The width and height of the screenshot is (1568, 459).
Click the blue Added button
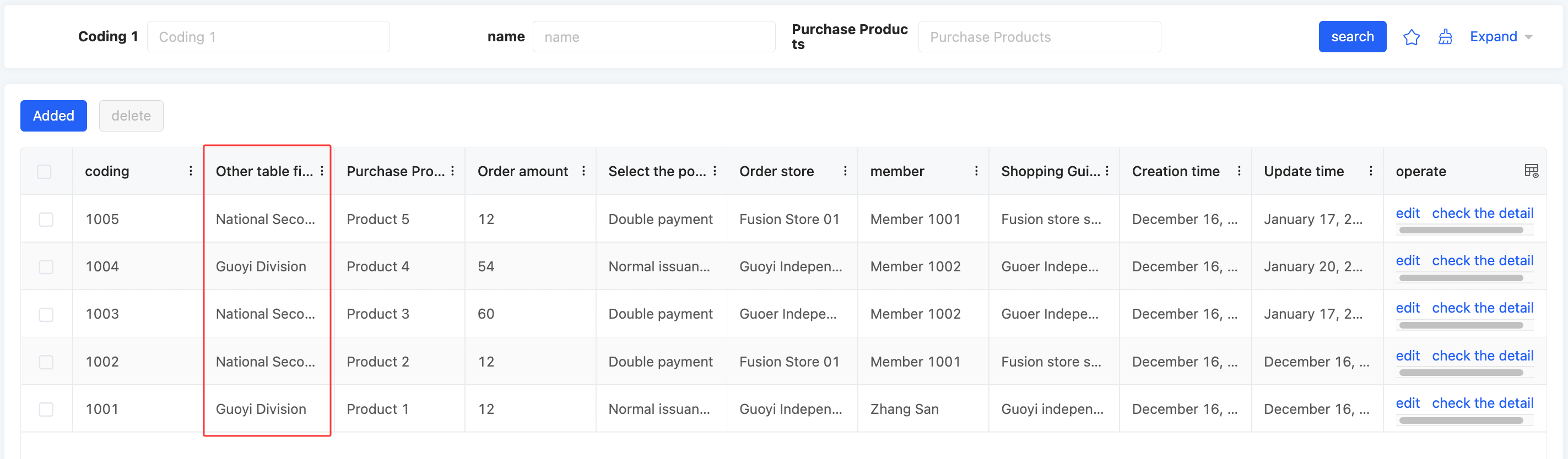[x=53, y=116]
